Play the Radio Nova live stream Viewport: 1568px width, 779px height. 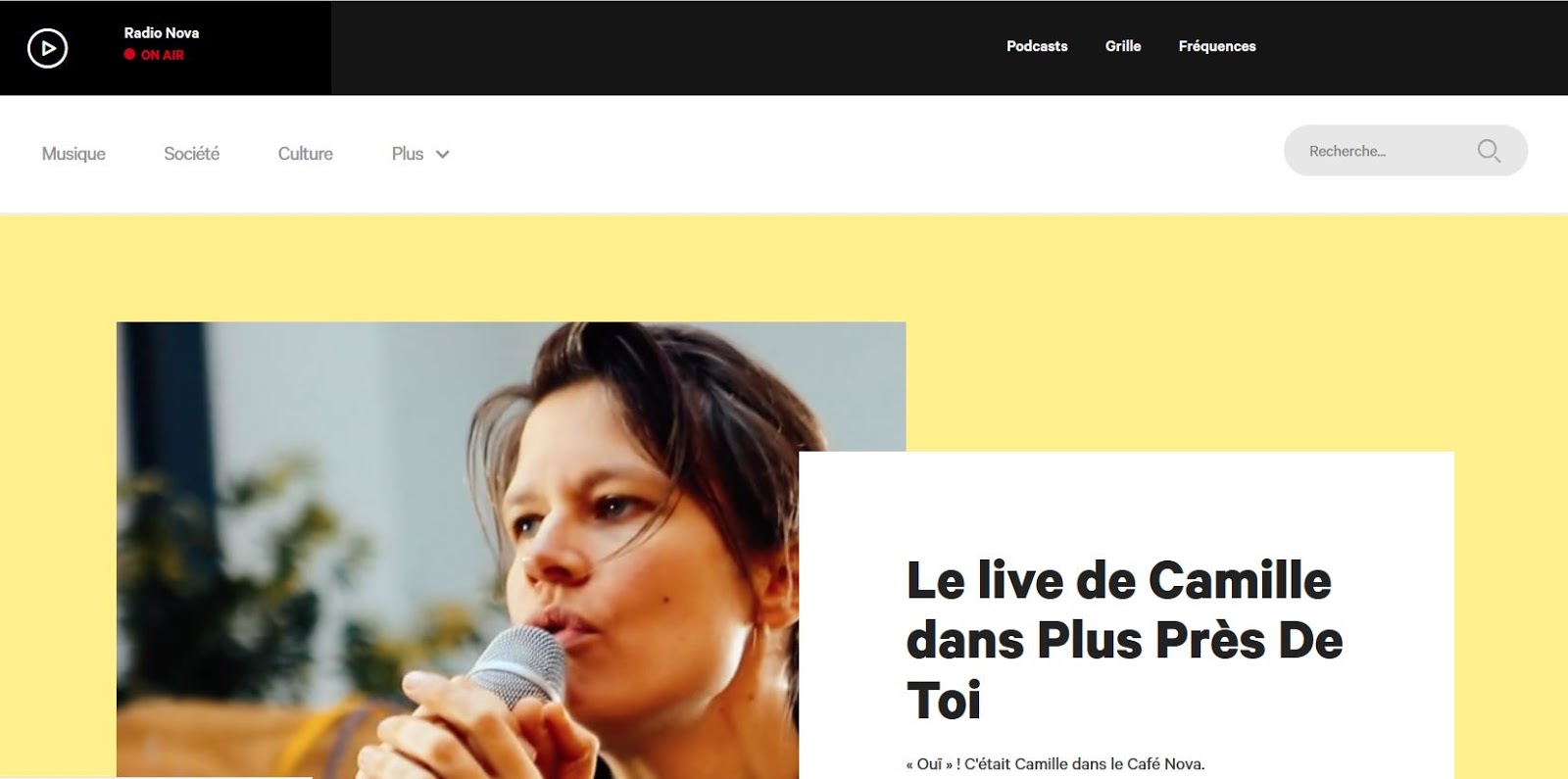[x=47, y=48]
